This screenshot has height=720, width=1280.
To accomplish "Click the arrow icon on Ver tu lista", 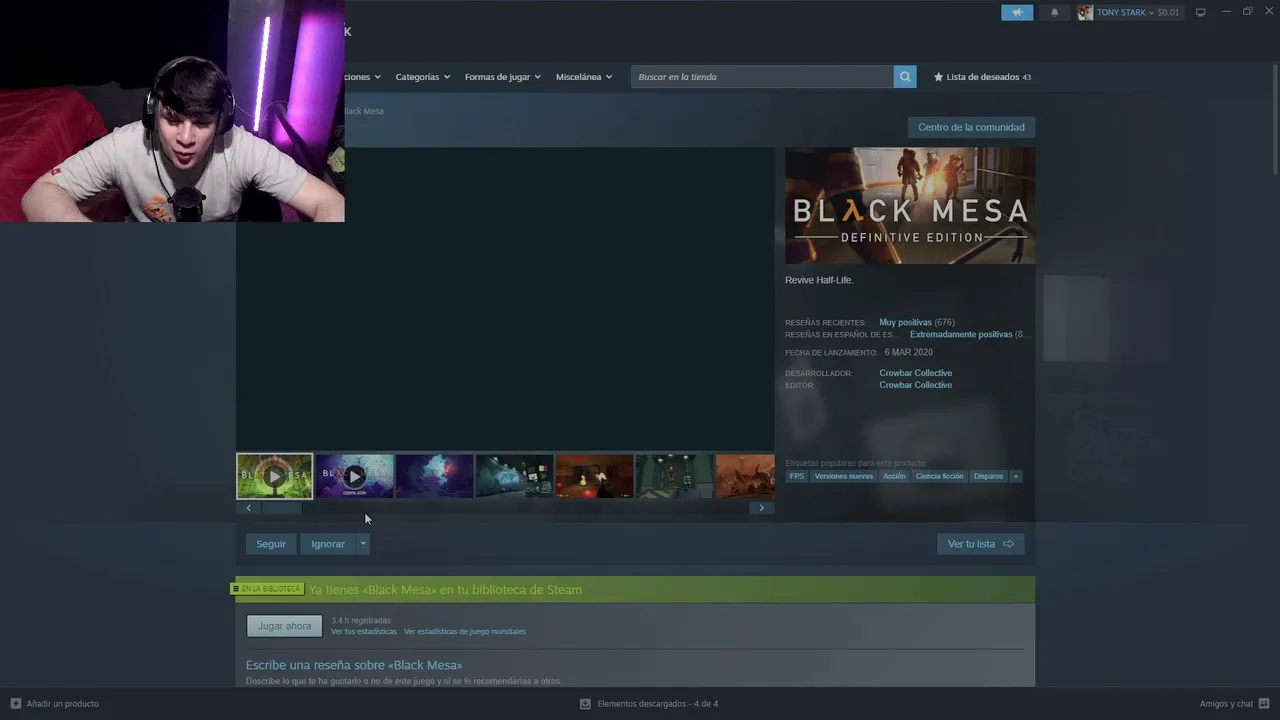I will point(1008,544).
